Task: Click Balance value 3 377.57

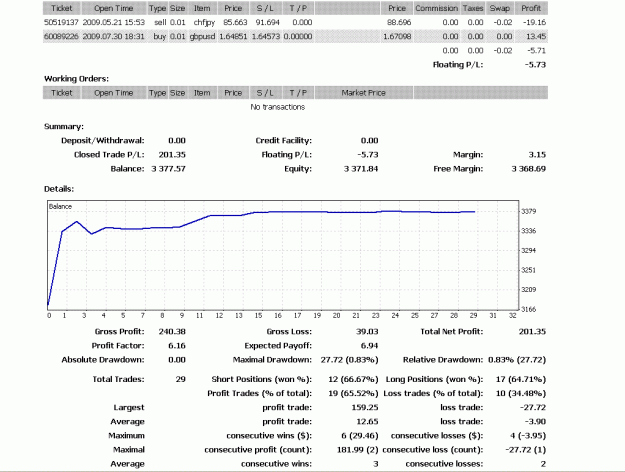Action: 169,169
